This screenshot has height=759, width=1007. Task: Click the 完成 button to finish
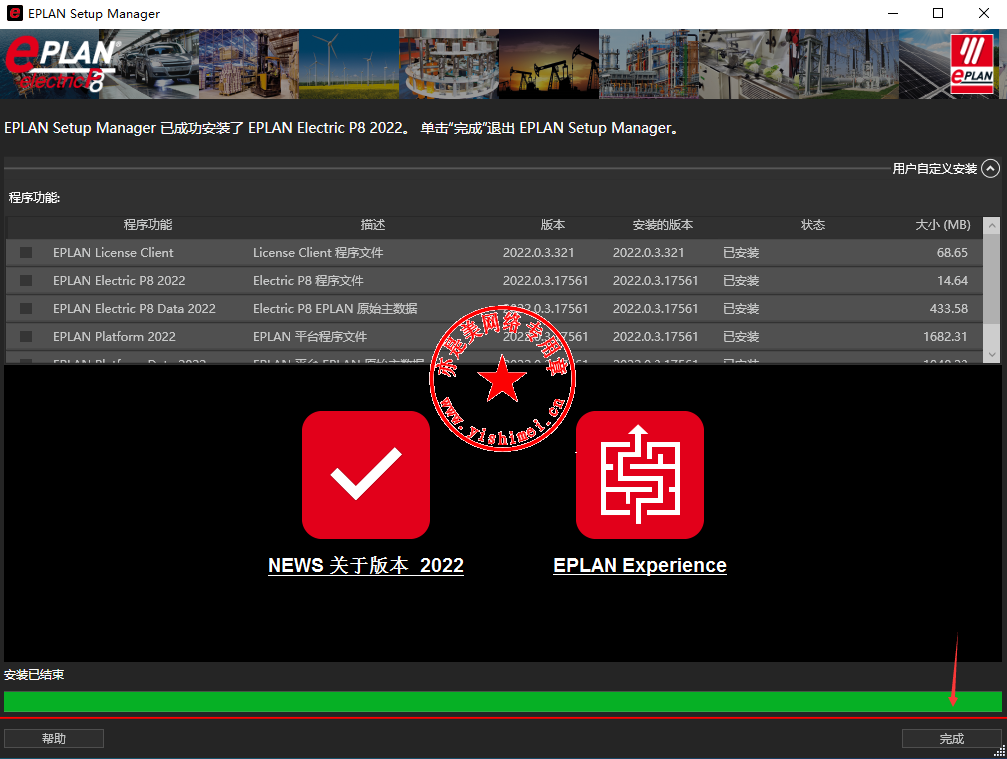coord(952,738)
